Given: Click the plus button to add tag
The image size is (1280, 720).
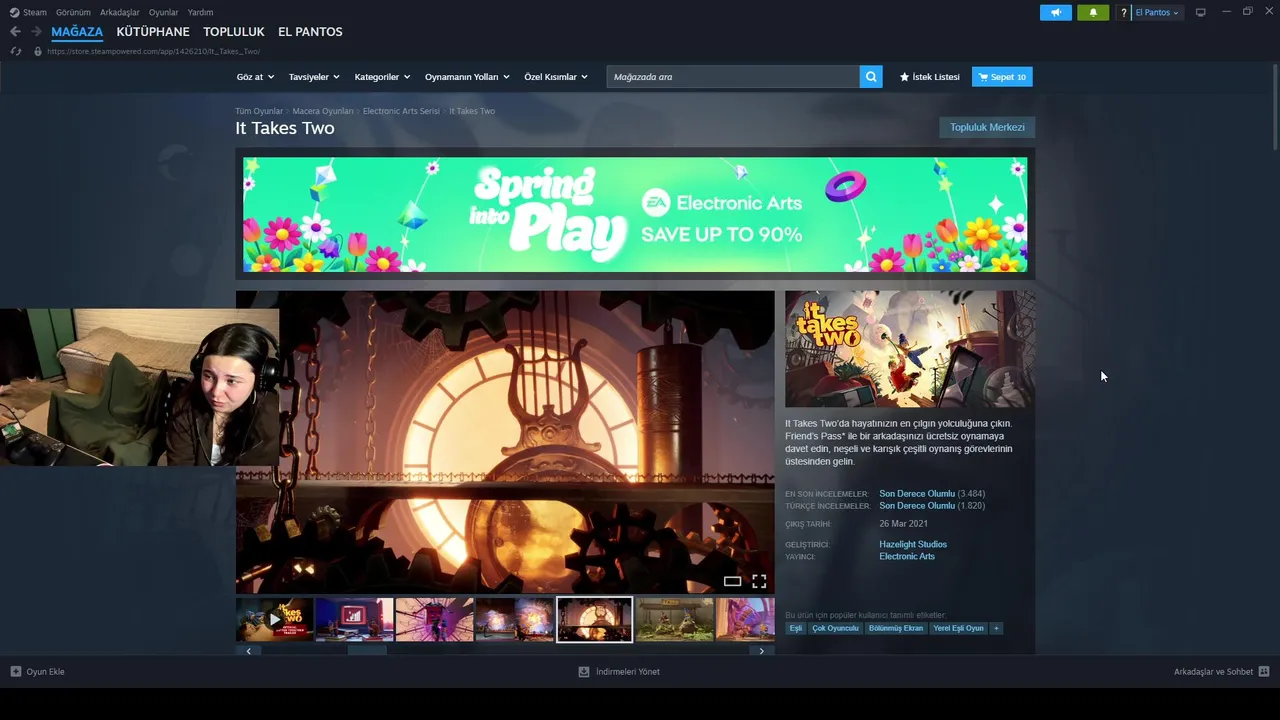Looking at the screenshot, I should coord(996,628).
